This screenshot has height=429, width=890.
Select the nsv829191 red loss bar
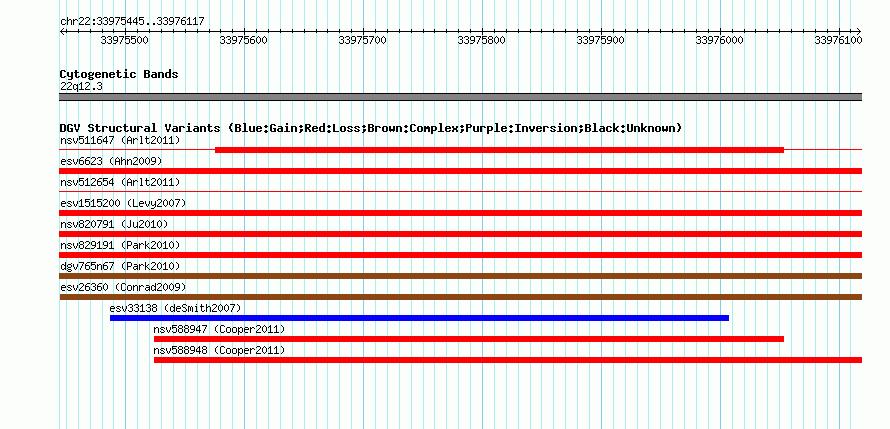(460, 255)
